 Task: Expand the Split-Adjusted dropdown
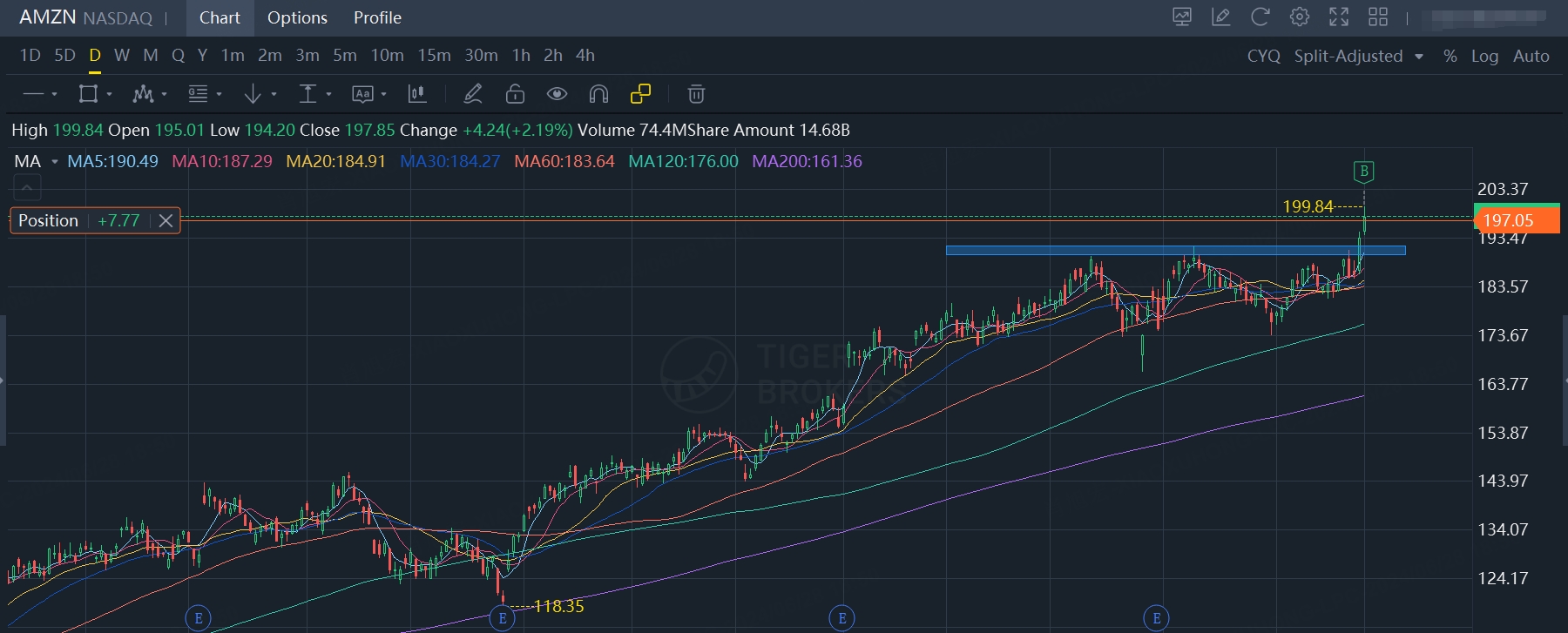pos(1419,57)
